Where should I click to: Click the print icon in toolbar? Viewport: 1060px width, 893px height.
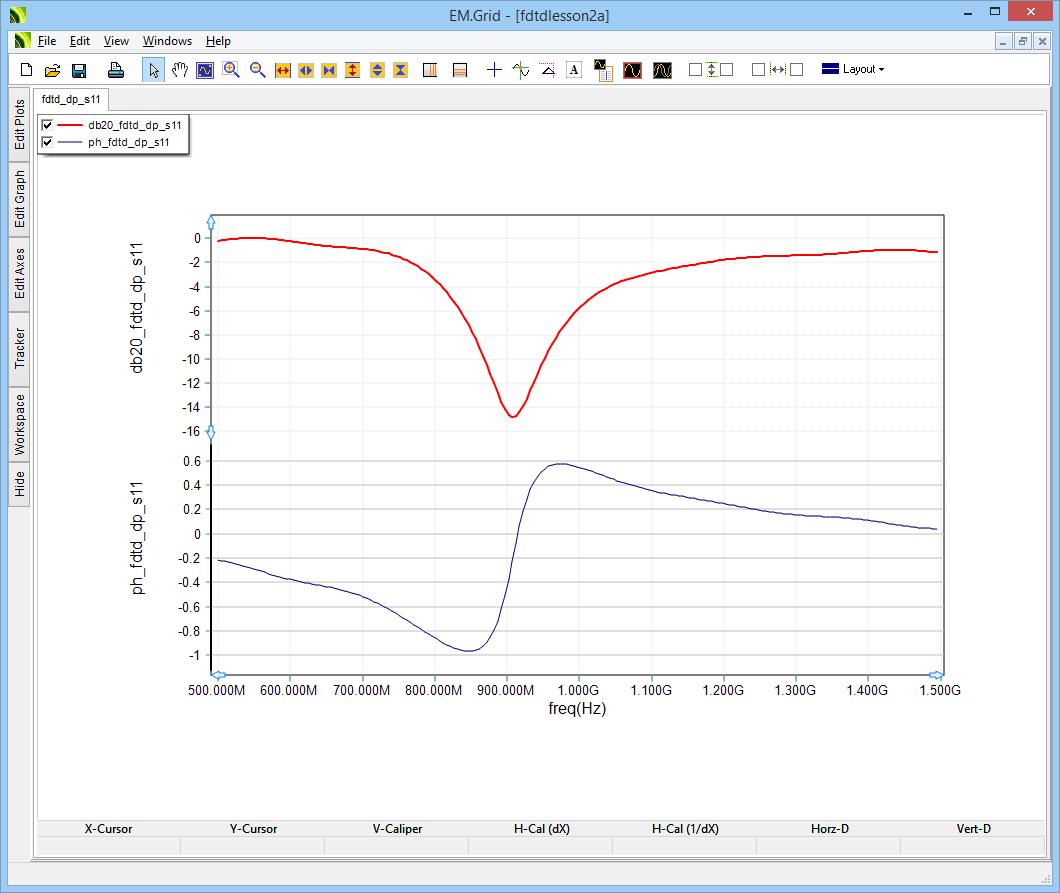click(116, 70)
